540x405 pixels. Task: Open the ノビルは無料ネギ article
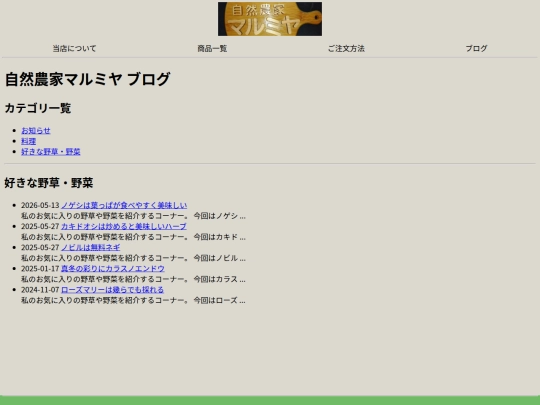91,247
